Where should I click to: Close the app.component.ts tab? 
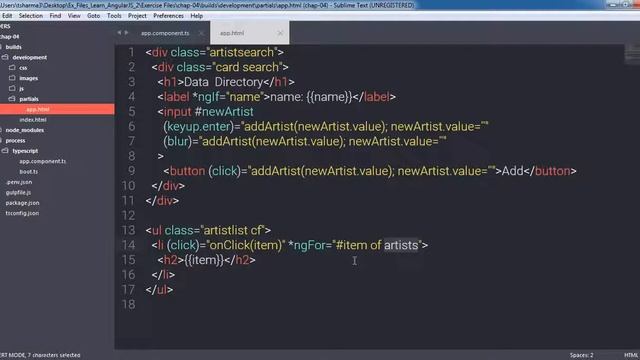tap(201, 33)
